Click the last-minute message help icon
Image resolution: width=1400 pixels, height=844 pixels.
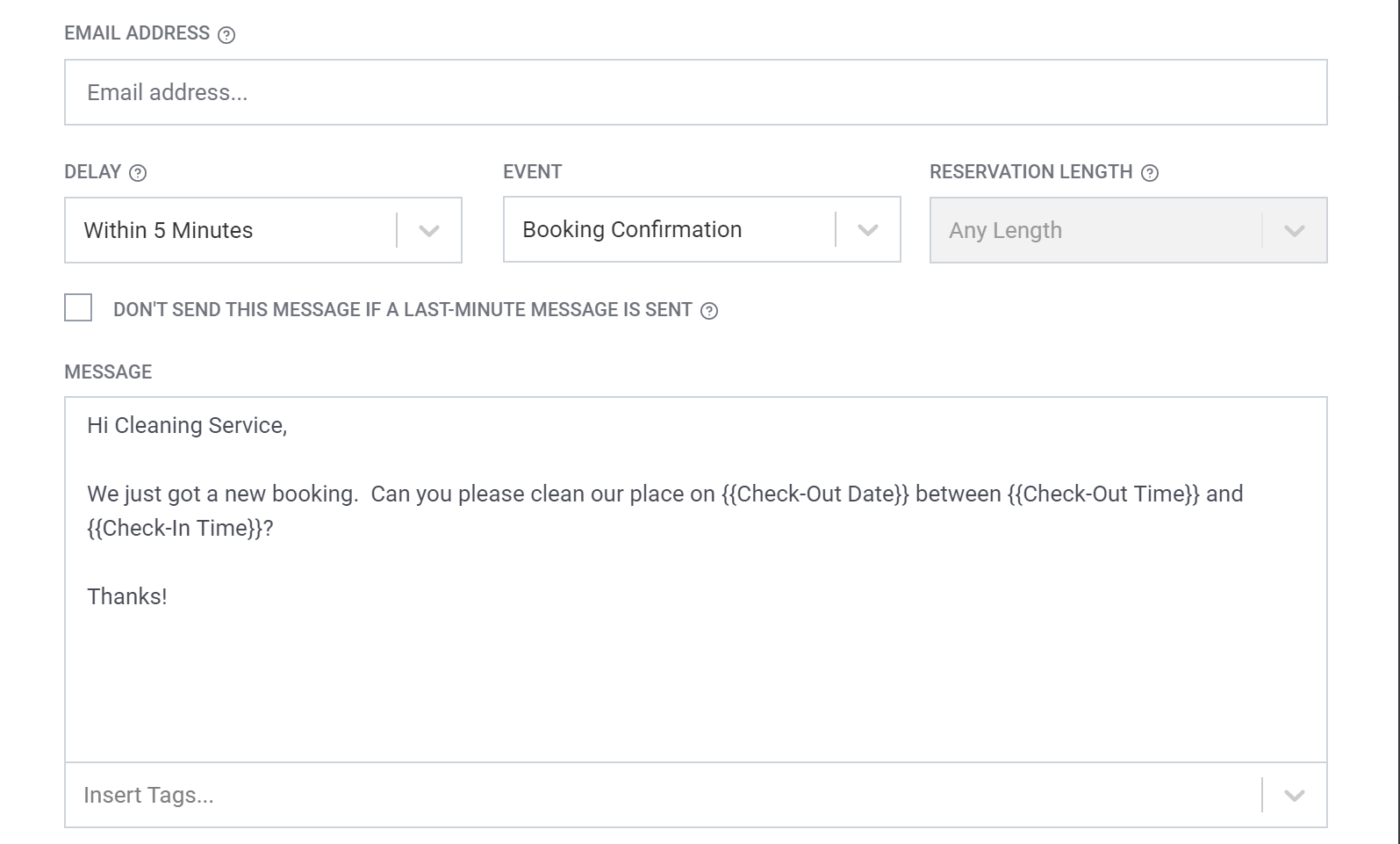(x=709, y=310)
